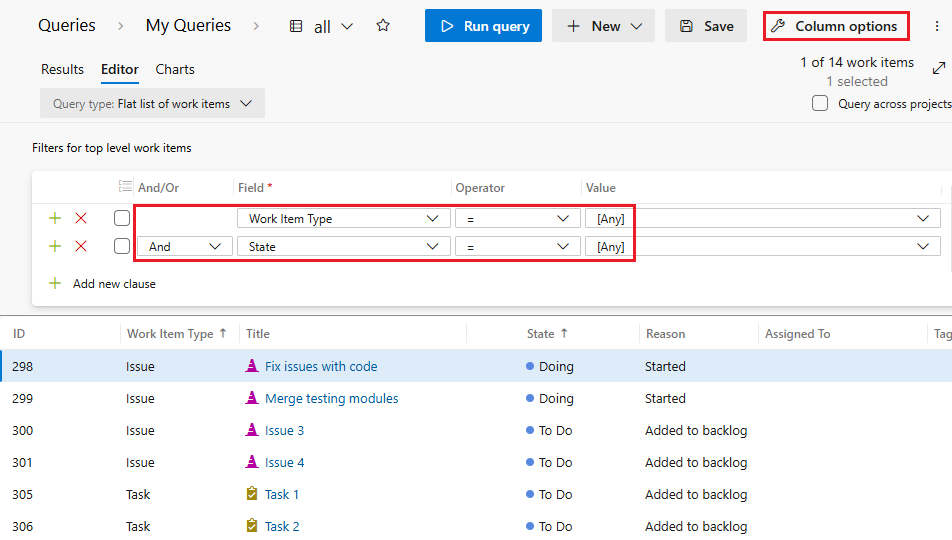Image resolution: width=952 pixels, height=540 pixels.
Task: Open the Fix issues with code work item
Action: point(321,366)
